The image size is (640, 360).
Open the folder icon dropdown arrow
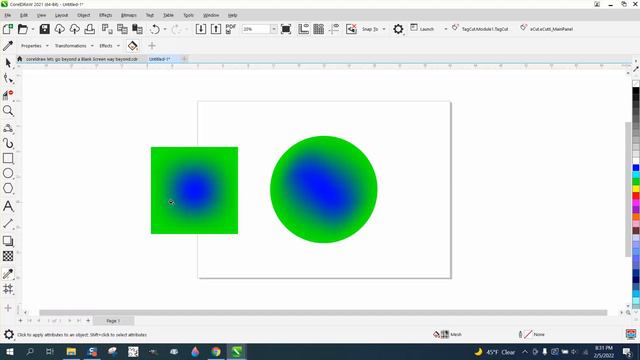click(x=33, y=29)
